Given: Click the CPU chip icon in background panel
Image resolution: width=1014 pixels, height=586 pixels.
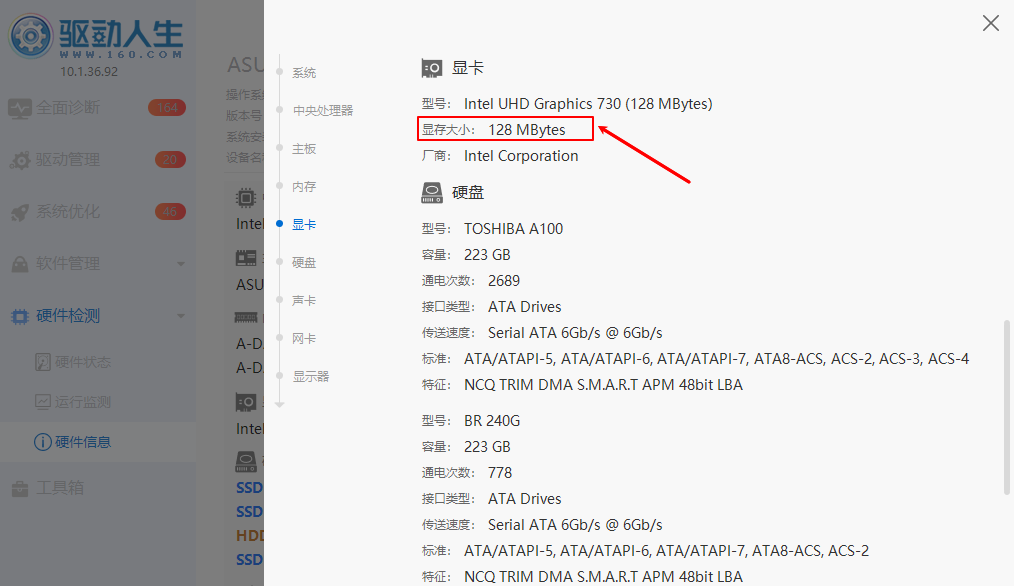Looking at the screenshot, I should point(246,198).
